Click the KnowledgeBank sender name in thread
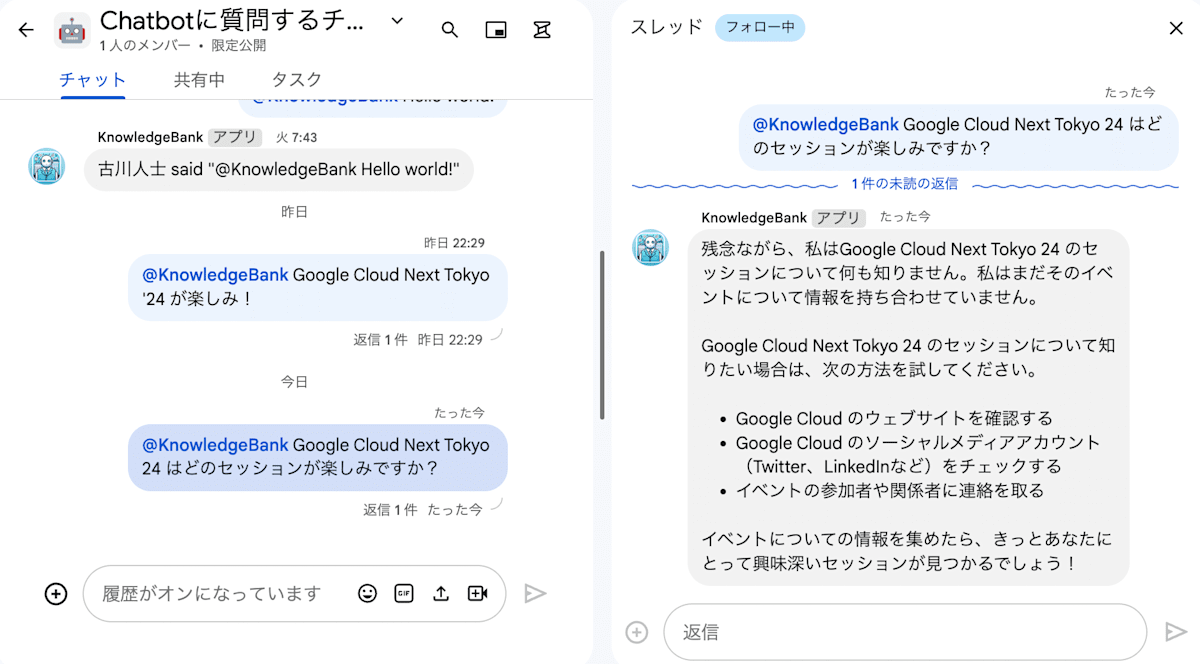 point(754,217)
